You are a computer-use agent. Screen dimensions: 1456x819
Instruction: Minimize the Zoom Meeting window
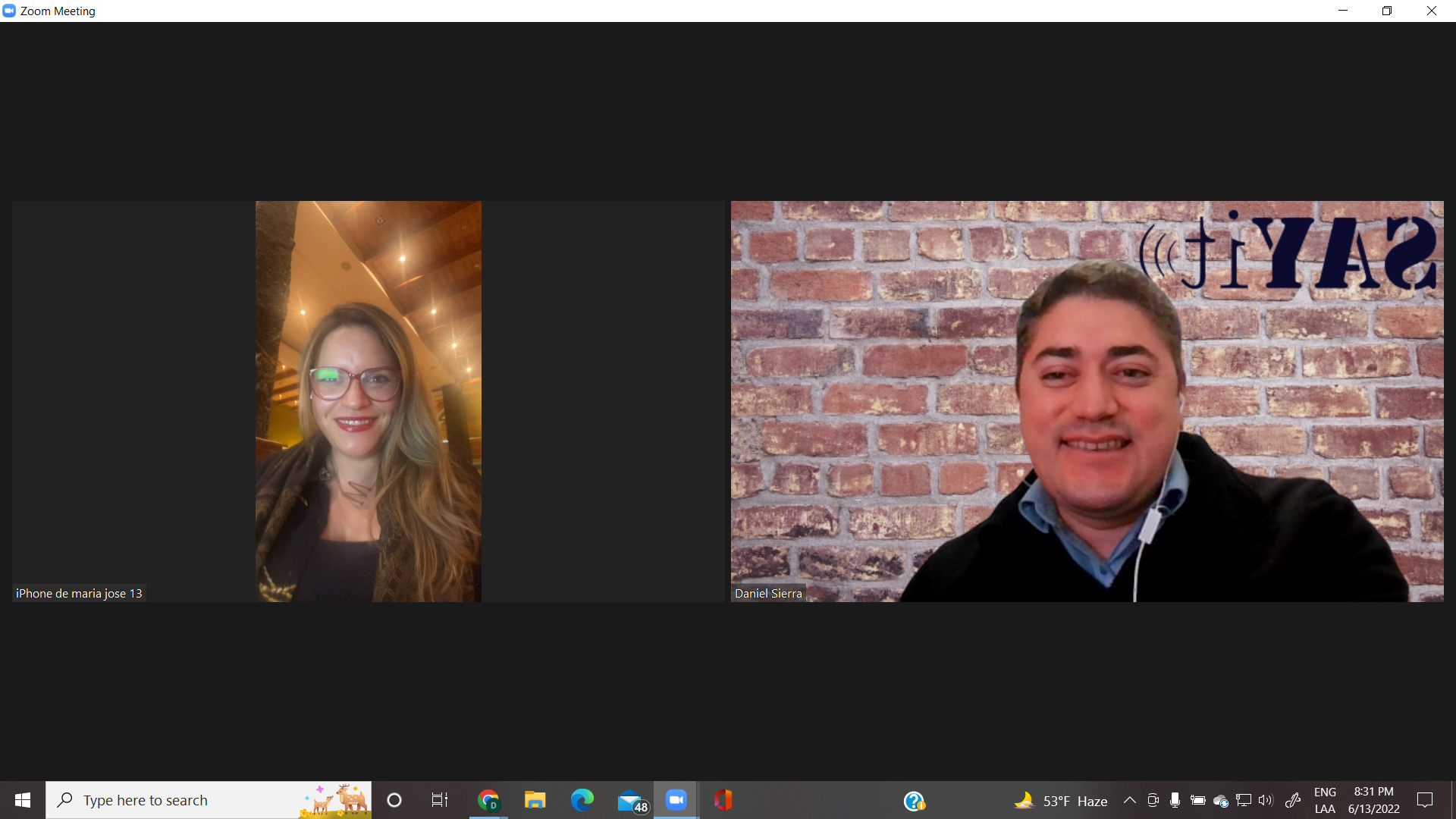(x=1343, y=11)
